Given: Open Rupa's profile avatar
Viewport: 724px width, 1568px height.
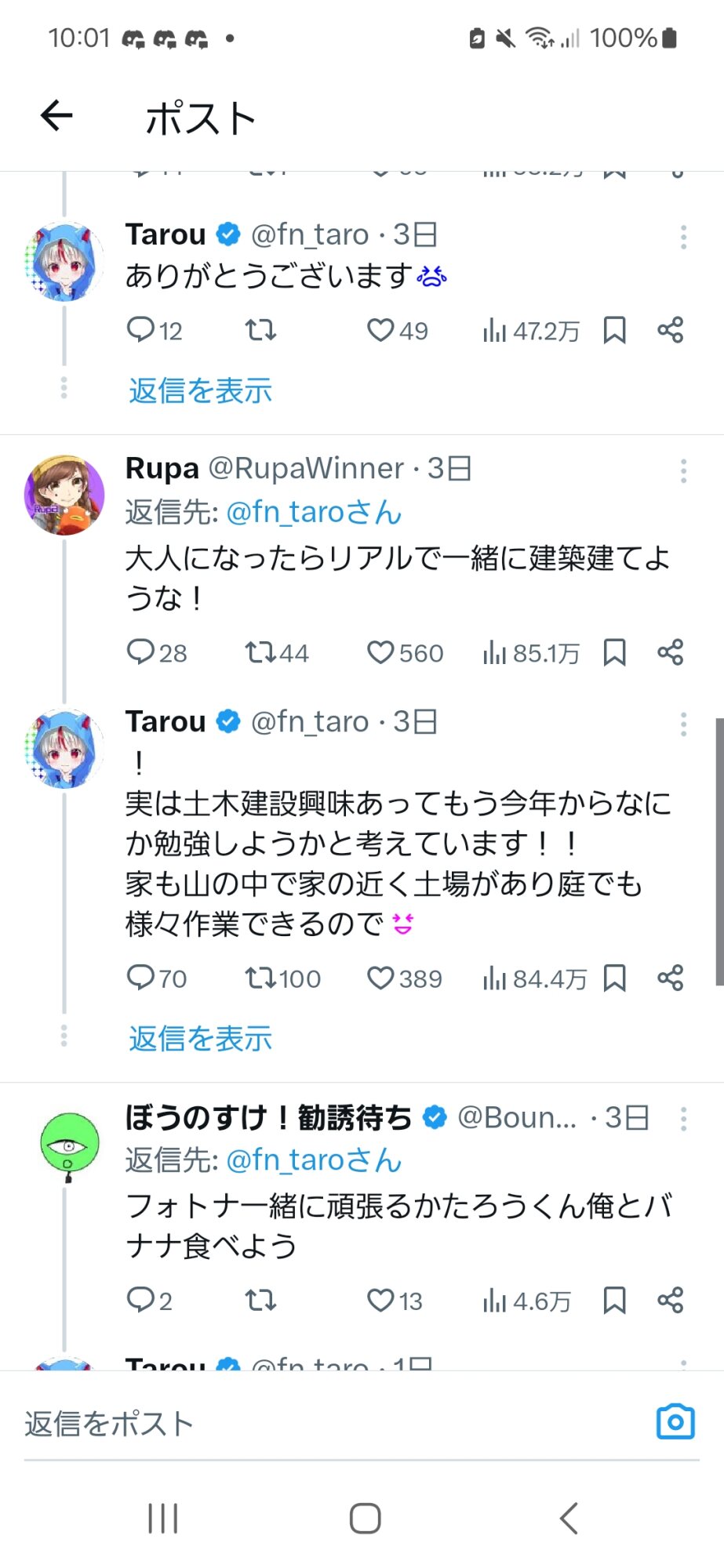Looking at the screenshot, I should click(64, 495).
